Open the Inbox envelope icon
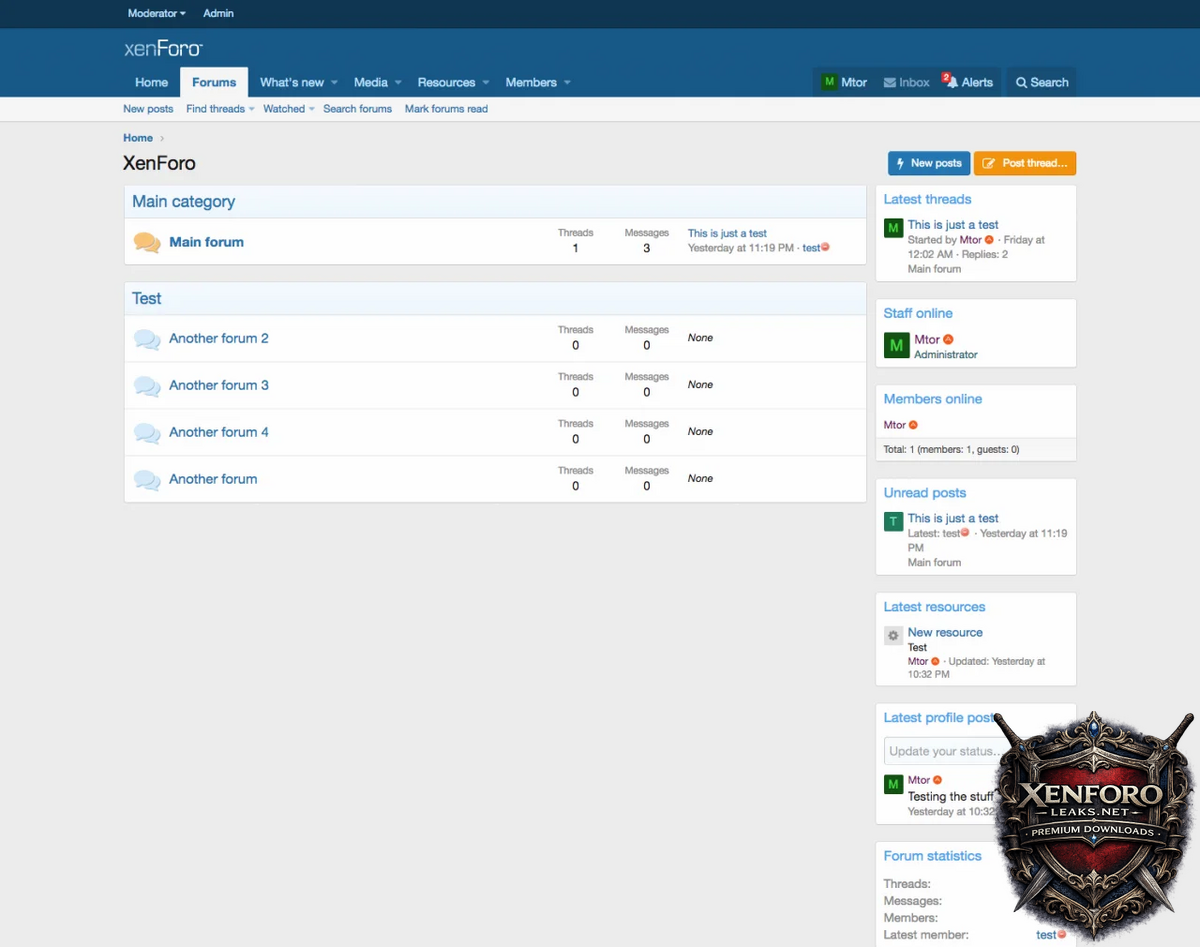Viewport: 1200px width, 947px height. pyautogui.click(x=889, y=83)
